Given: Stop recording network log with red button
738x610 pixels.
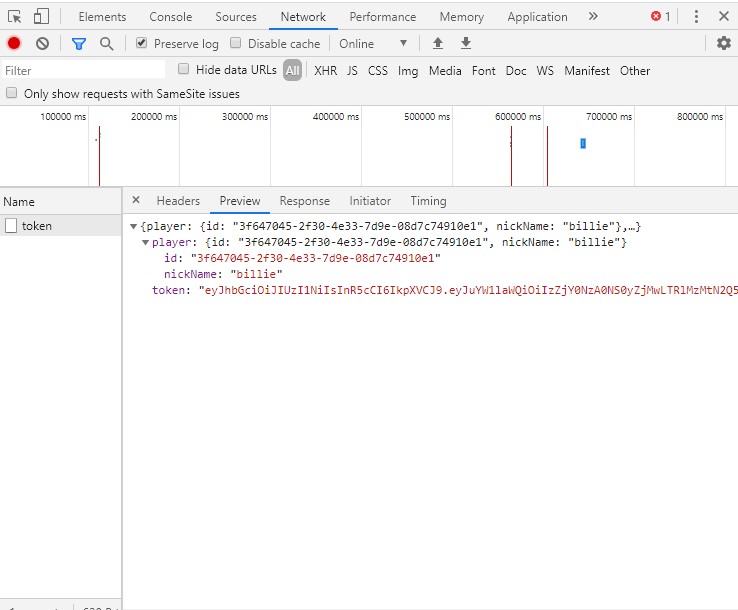Looking at the screenshot, I should point(14,43).
